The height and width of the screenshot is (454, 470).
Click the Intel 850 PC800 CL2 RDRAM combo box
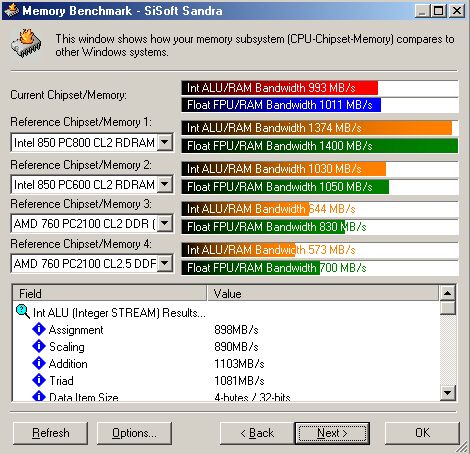point(92,142)
